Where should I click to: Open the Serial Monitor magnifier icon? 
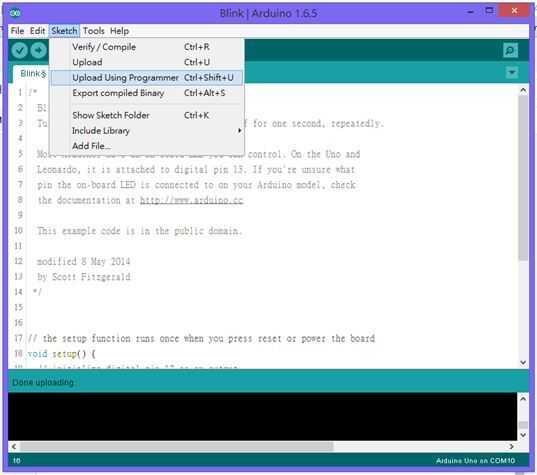pyautogui.click(x=510, y=51)
